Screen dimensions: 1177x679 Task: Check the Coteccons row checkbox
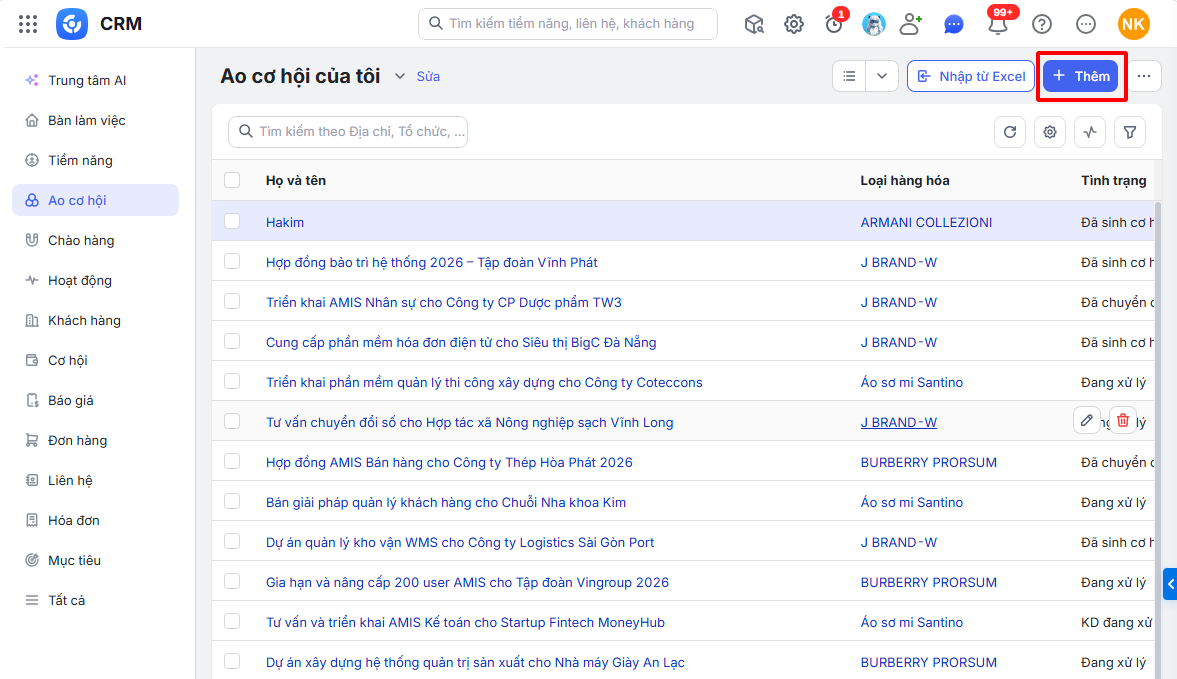pyautogui.click(x=232, y=381)
